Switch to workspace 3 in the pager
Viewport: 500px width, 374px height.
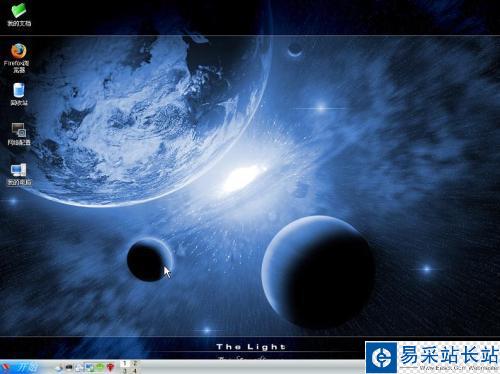pos(125,371)
